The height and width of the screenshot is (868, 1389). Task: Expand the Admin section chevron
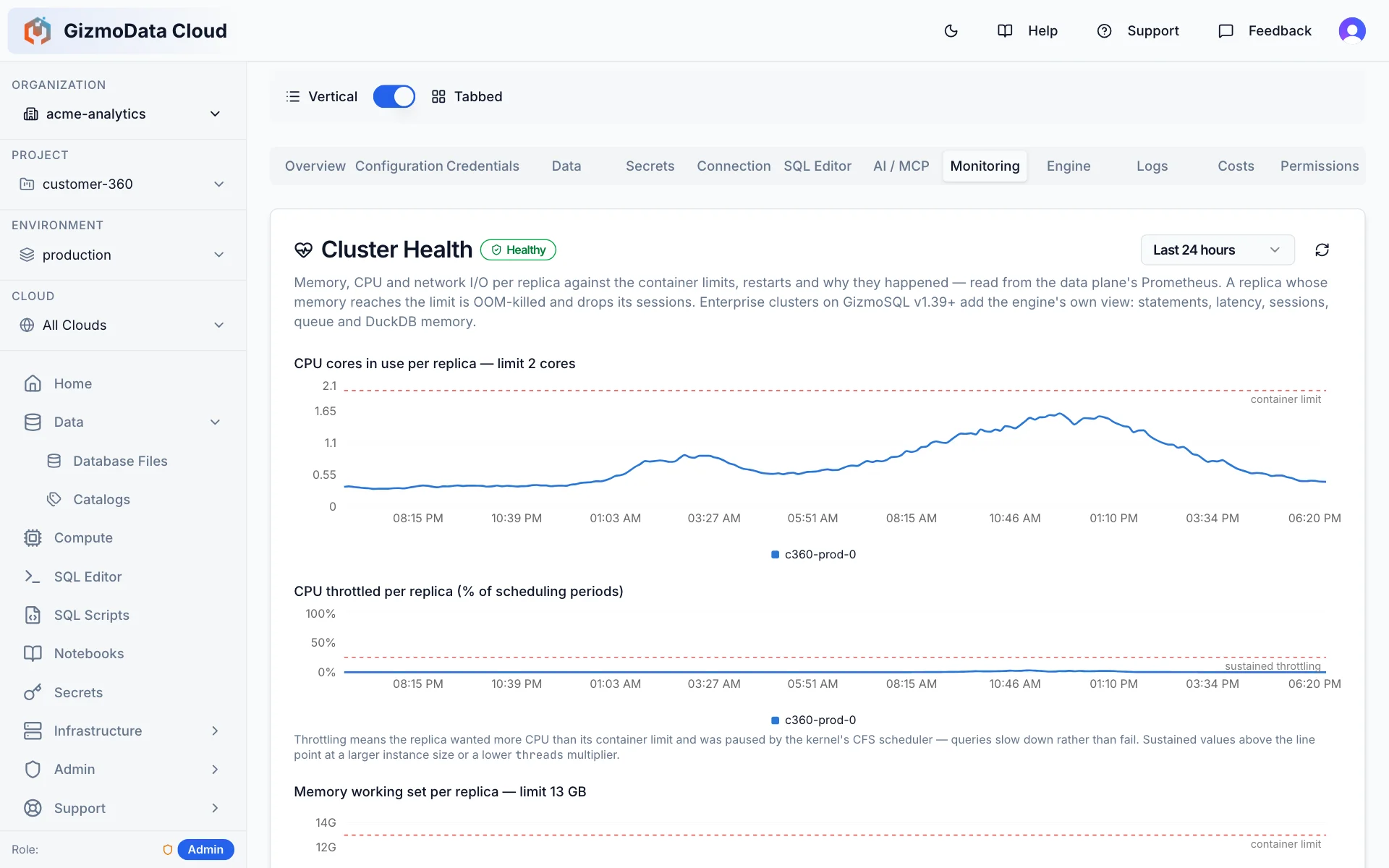[x=215, y=769]
